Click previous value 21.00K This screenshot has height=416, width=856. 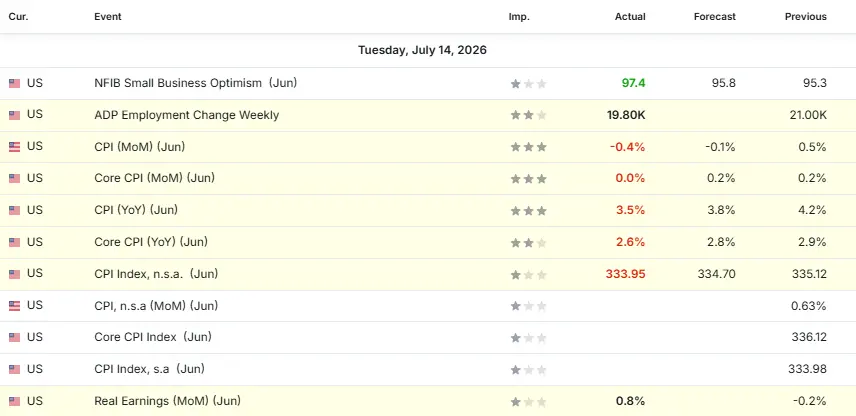[x=807, y=115]
